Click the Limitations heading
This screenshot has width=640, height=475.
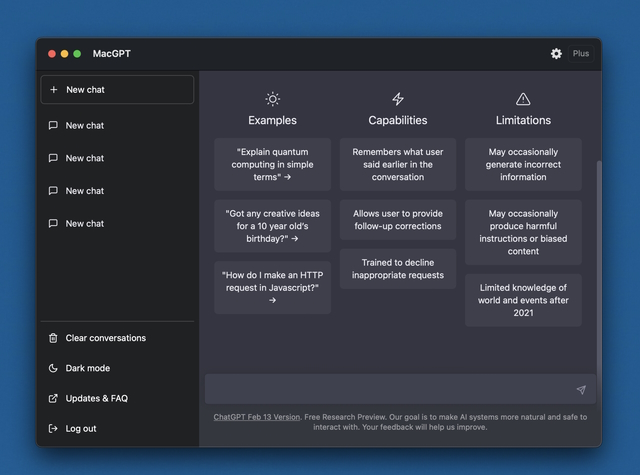523,120
